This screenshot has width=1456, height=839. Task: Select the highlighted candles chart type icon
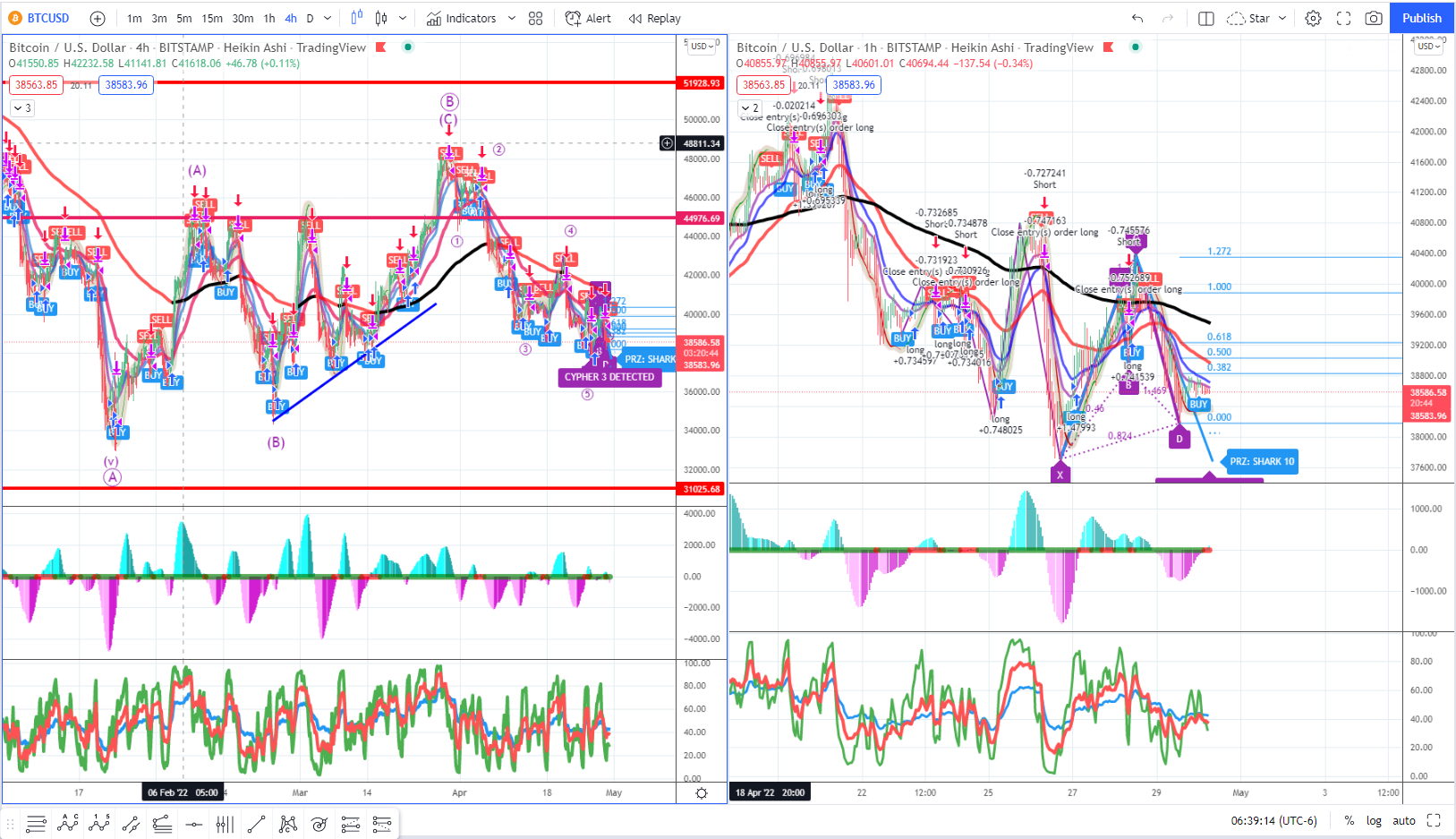click(x=357, y=18)
